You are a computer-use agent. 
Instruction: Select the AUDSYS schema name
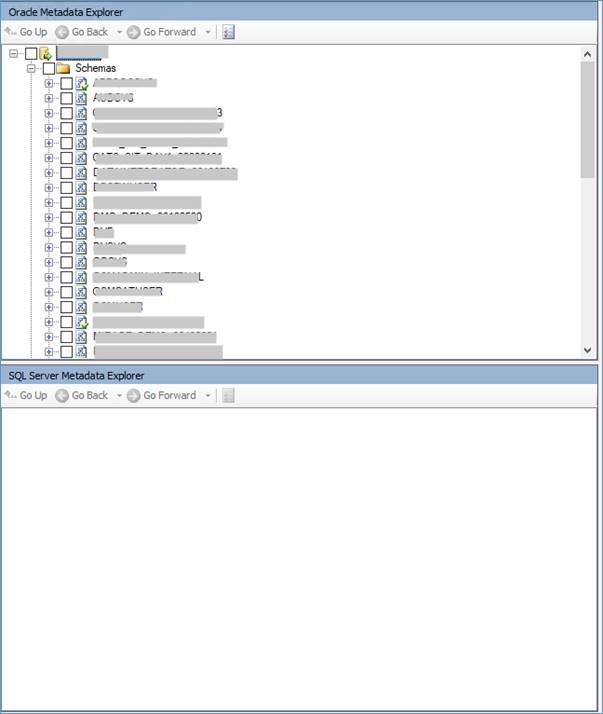click(113, 97)
